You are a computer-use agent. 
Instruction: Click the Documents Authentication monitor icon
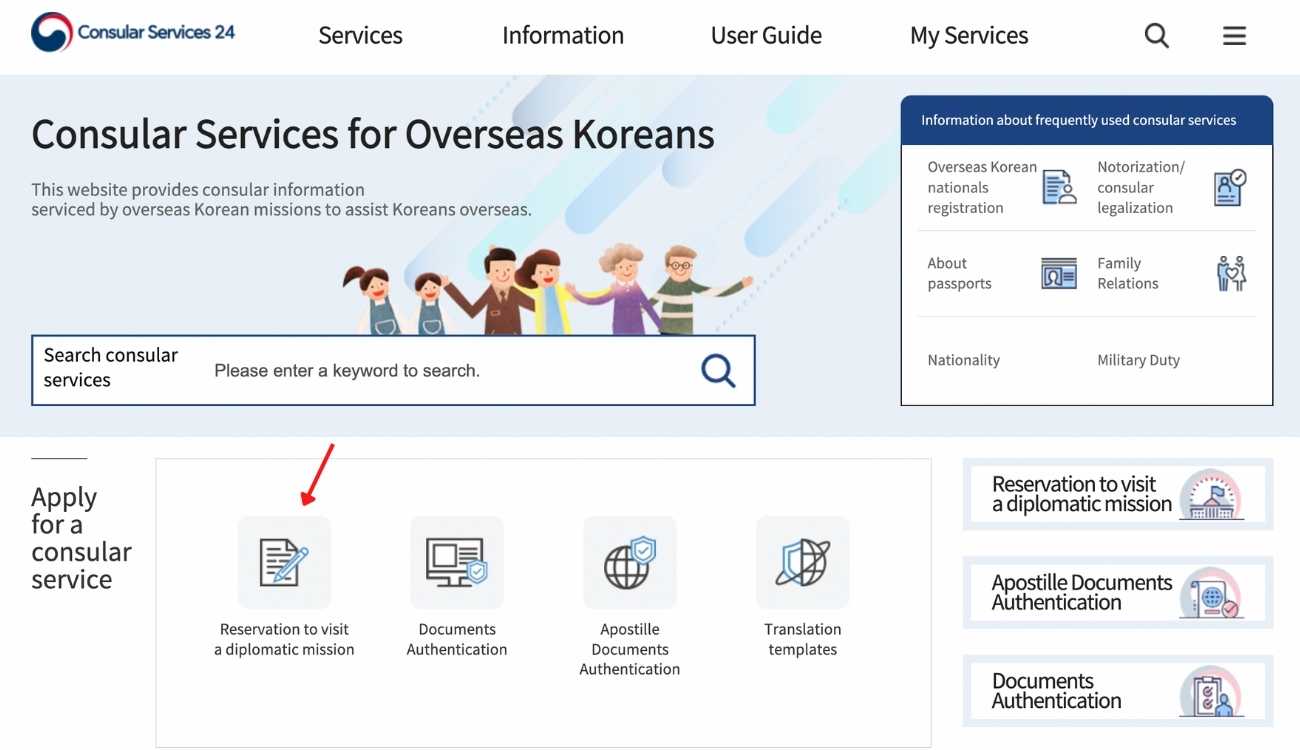coord(457,562)
